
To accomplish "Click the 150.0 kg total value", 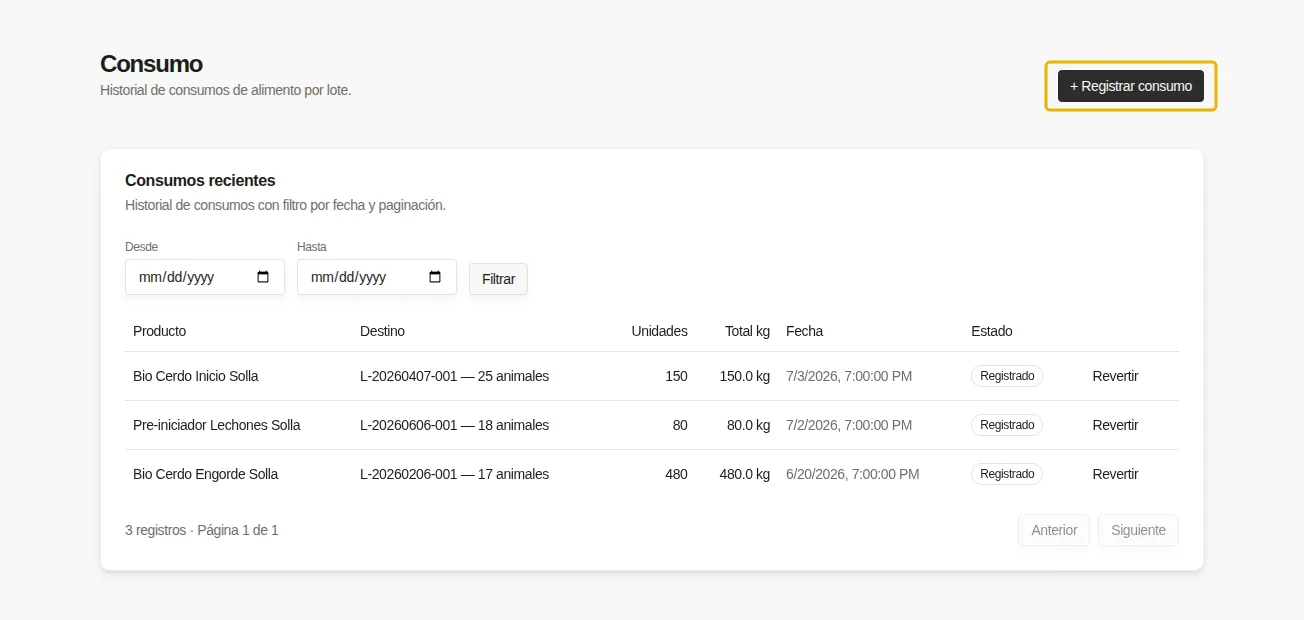I will 745,376.
